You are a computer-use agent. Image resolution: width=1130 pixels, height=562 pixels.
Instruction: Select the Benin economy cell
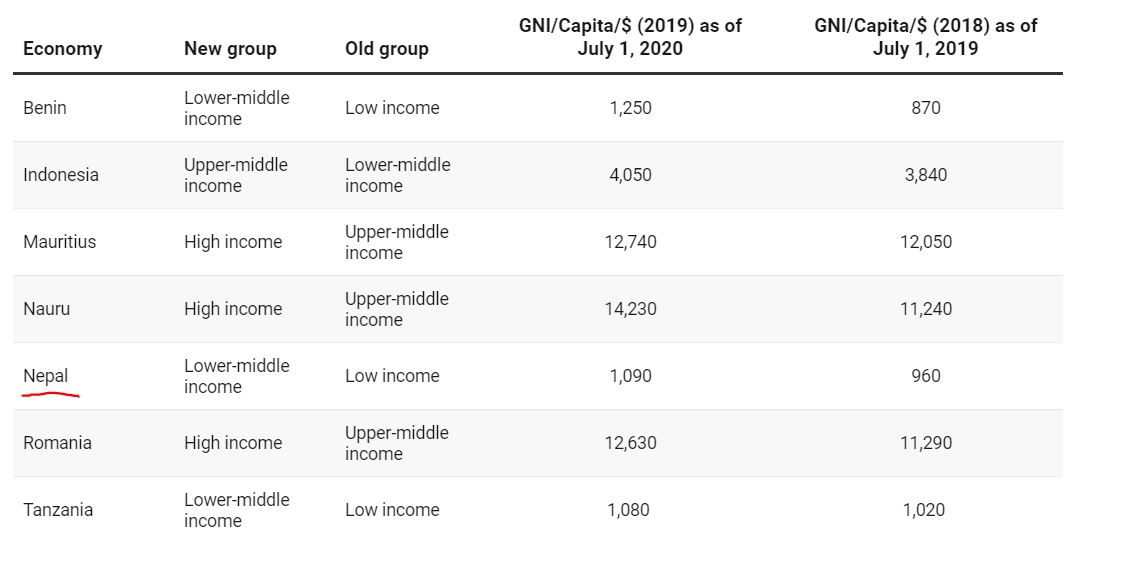click(x=45, y=108)
